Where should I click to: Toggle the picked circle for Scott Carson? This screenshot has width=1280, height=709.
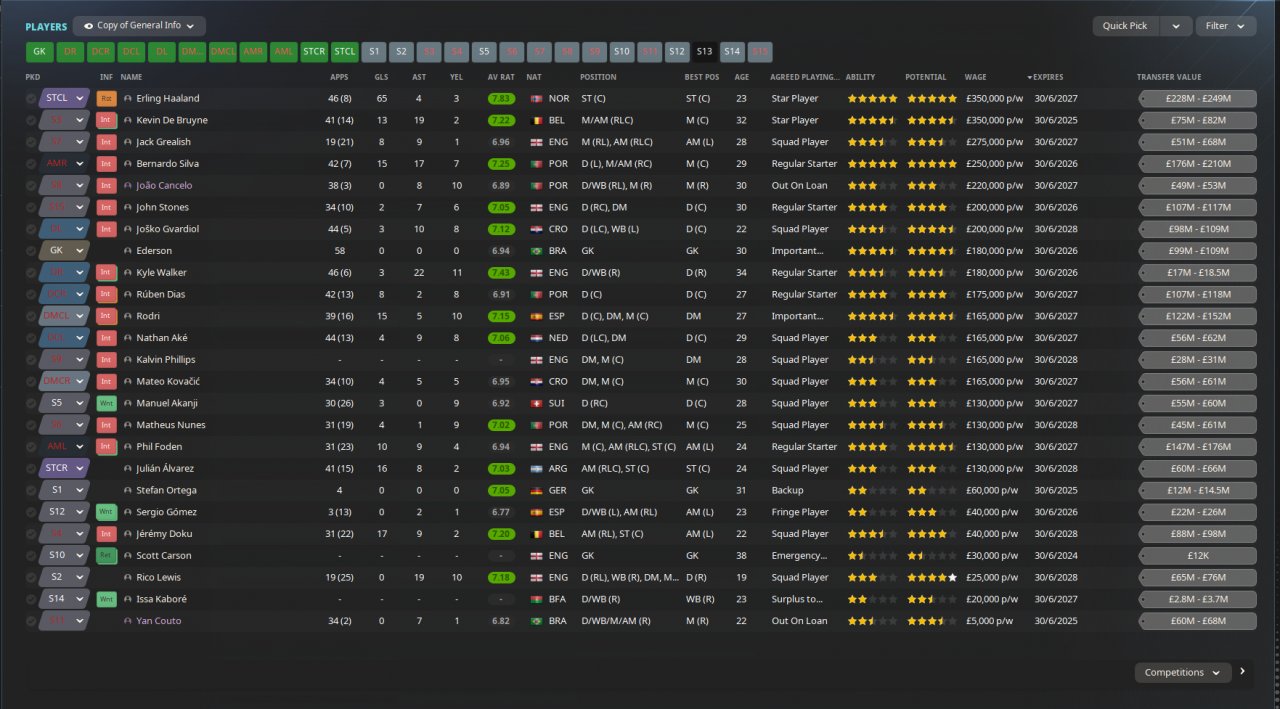31,555
